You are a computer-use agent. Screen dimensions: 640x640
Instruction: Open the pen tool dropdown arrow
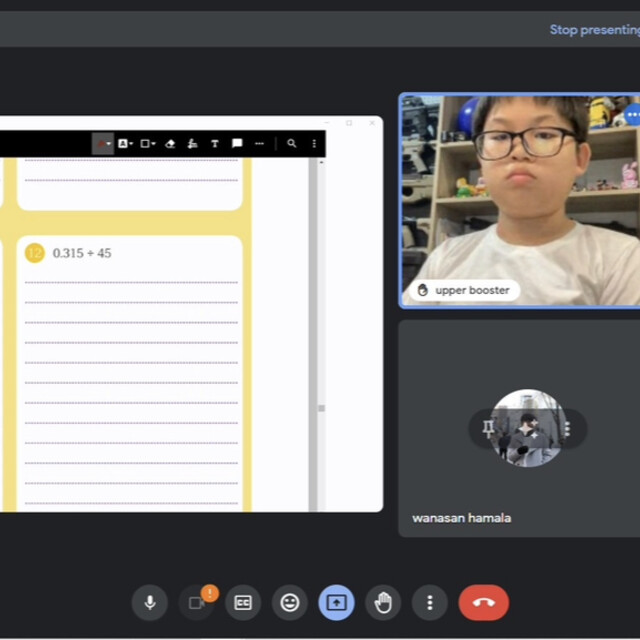click(x=109, y=144)
